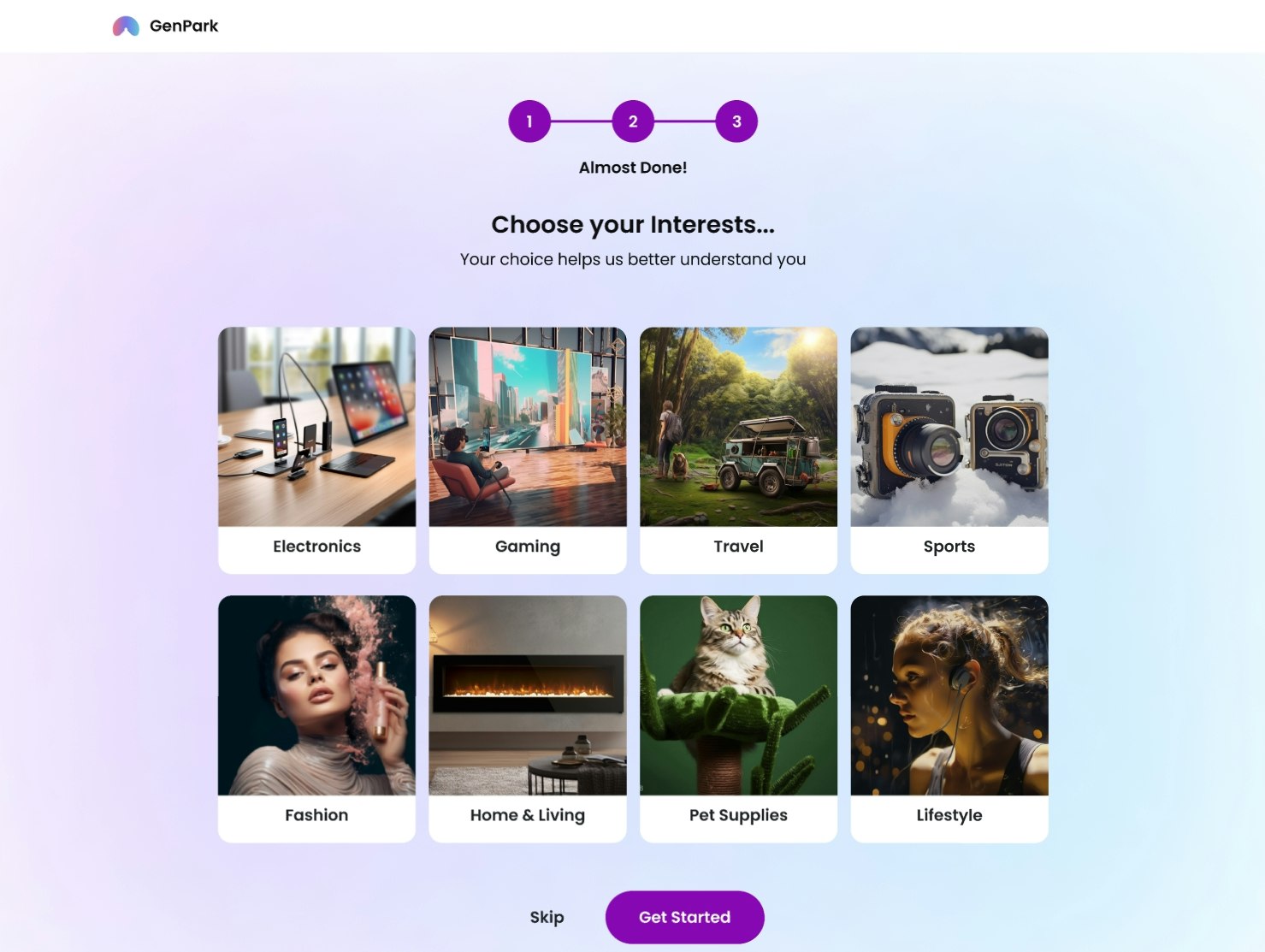Toggle the Electronics label

pyautogui.click(x=317, y=547)
